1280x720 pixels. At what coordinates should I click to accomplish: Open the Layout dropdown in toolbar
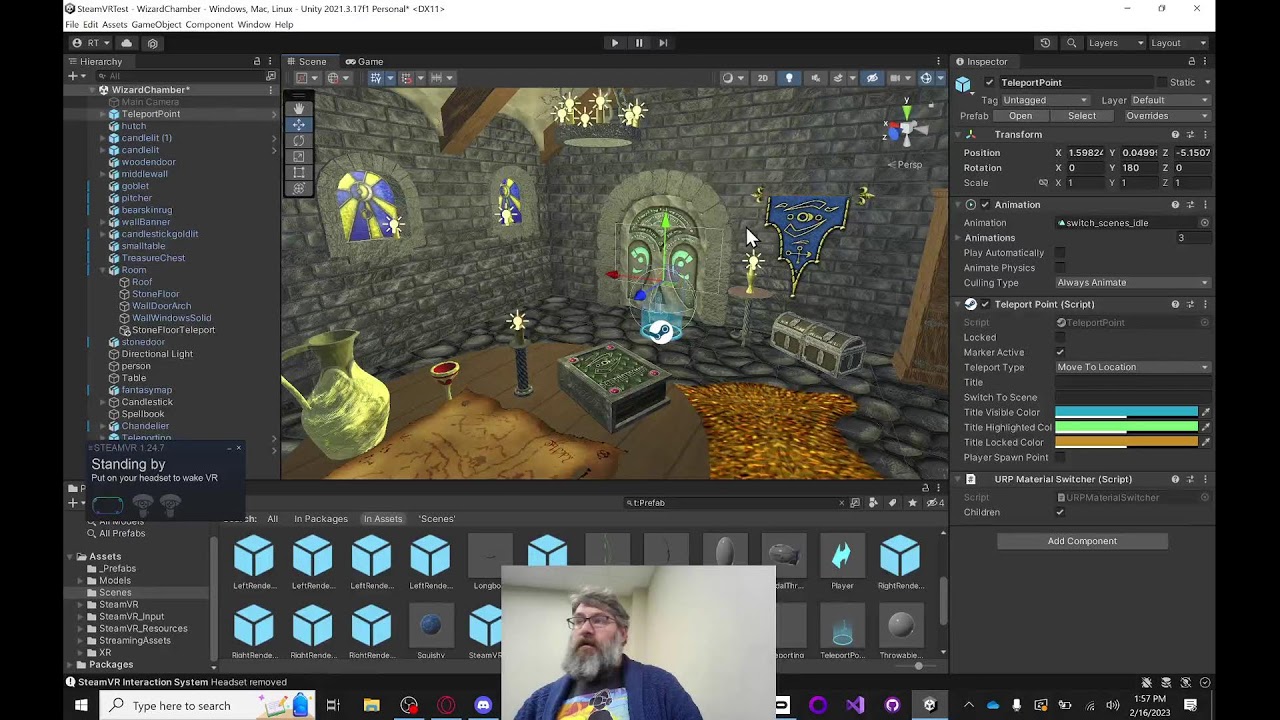[x=1178, y=43]
